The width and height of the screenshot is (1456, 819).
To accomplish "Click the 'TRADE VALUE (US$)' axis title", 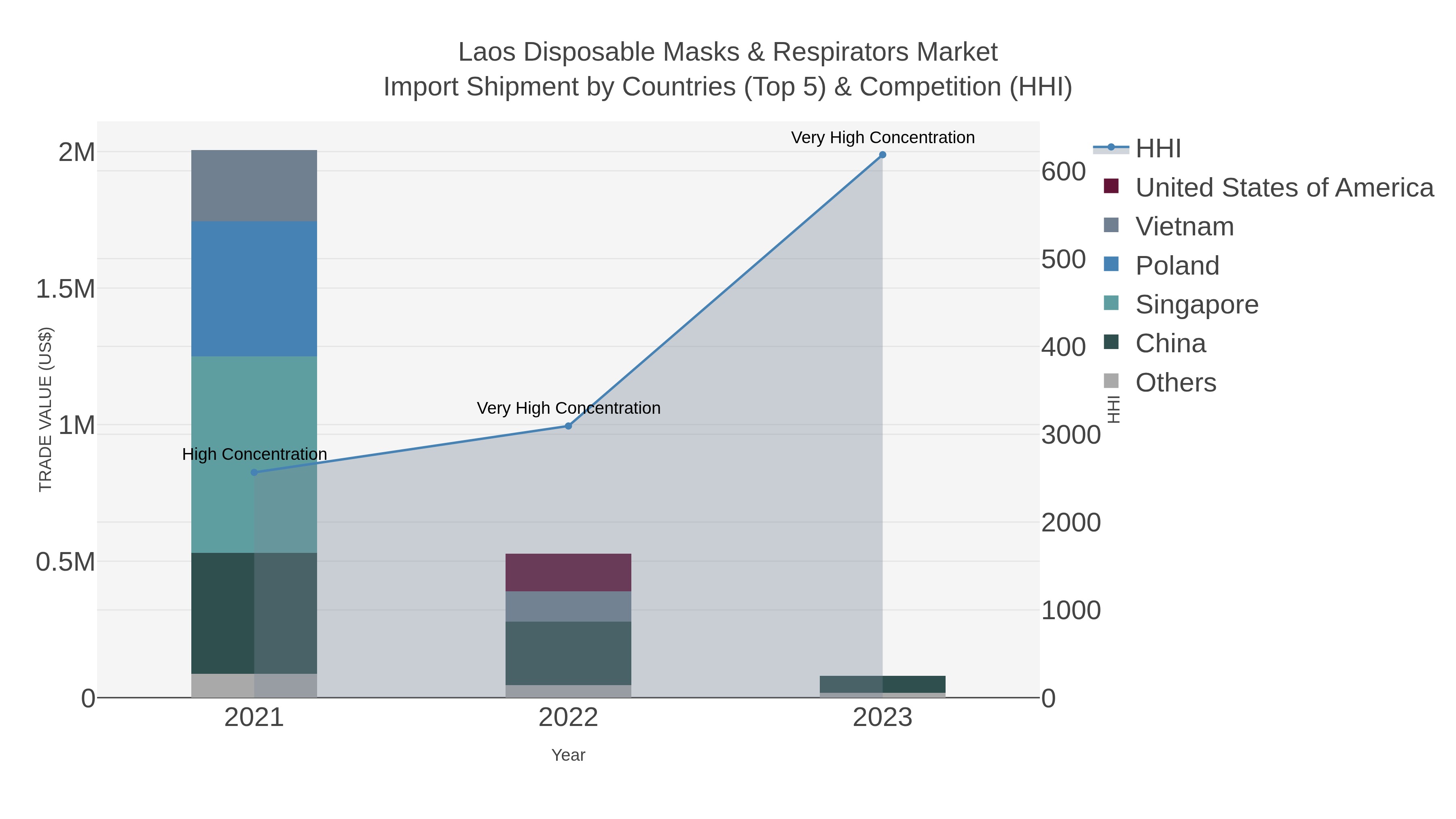I will pos(45,410).
